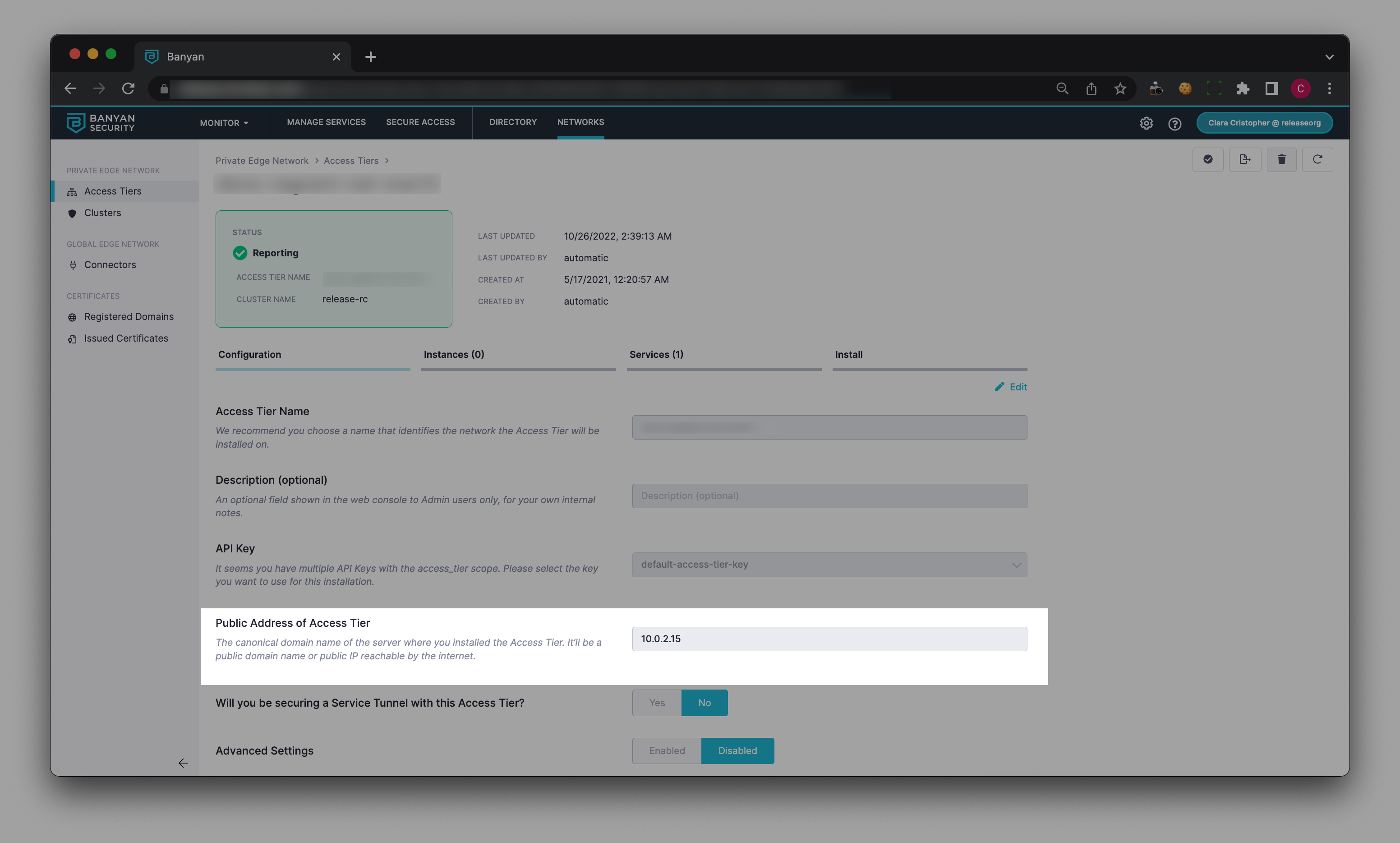The width and height of the screenshot is (1400, 843).
Task: Open Connectors in the sidebar
Action: click(x=125, y=265)
